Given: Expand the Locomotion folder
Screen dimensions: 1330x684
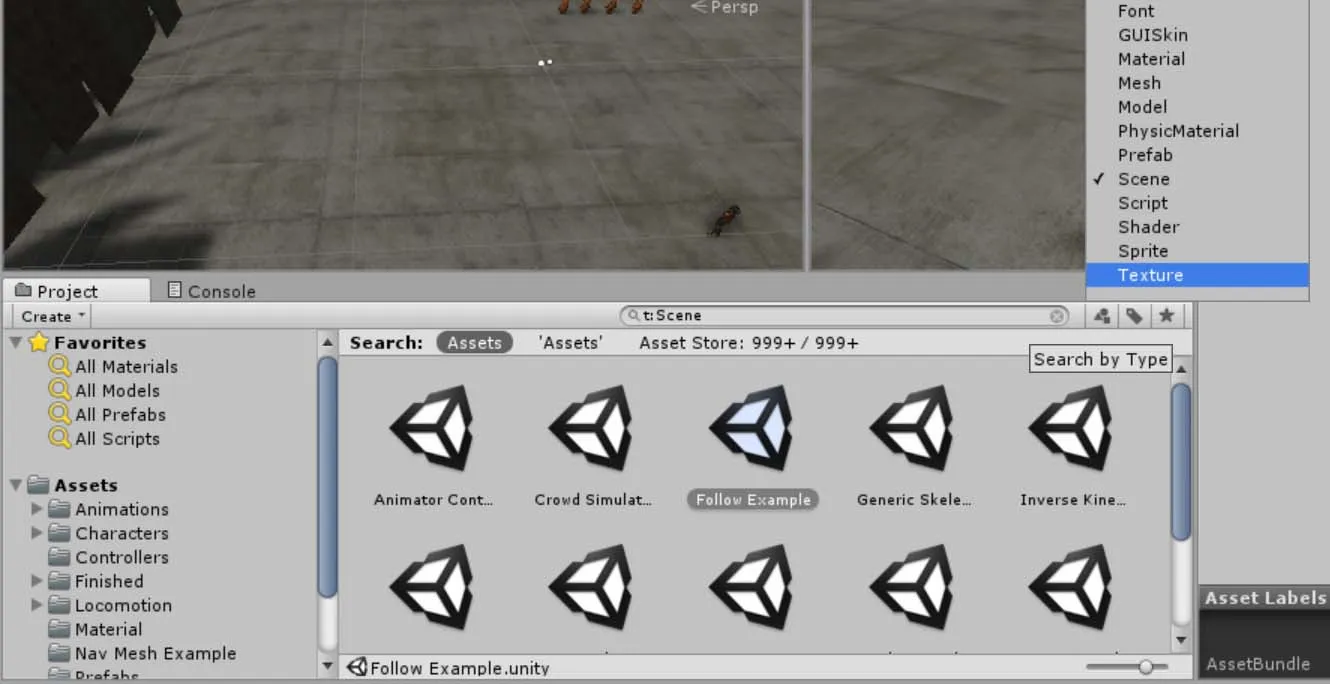Looking at the screenshot, I should (x=37, y=605).
